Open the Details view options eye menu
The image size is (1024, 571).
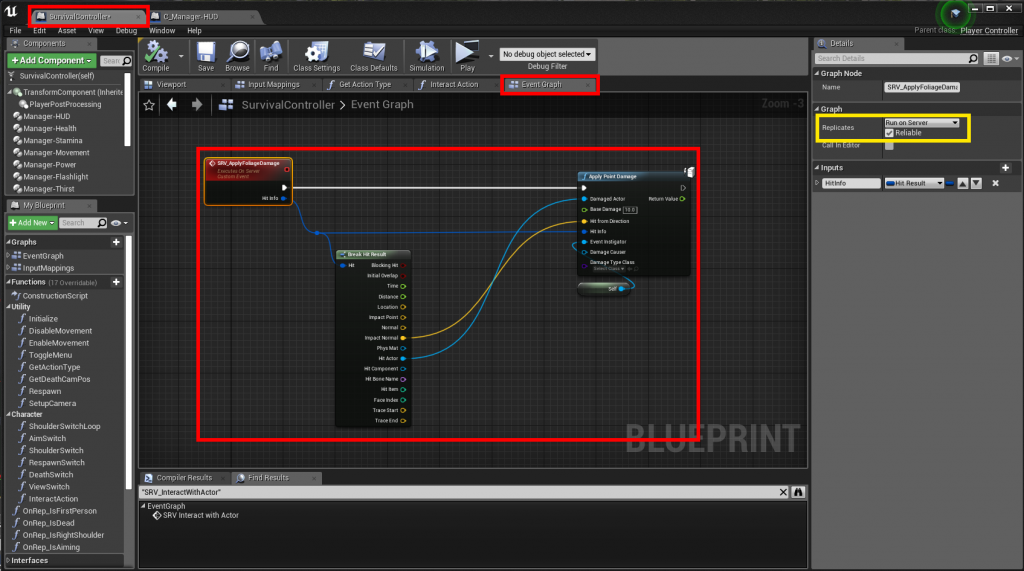[x=1010, y=59]
